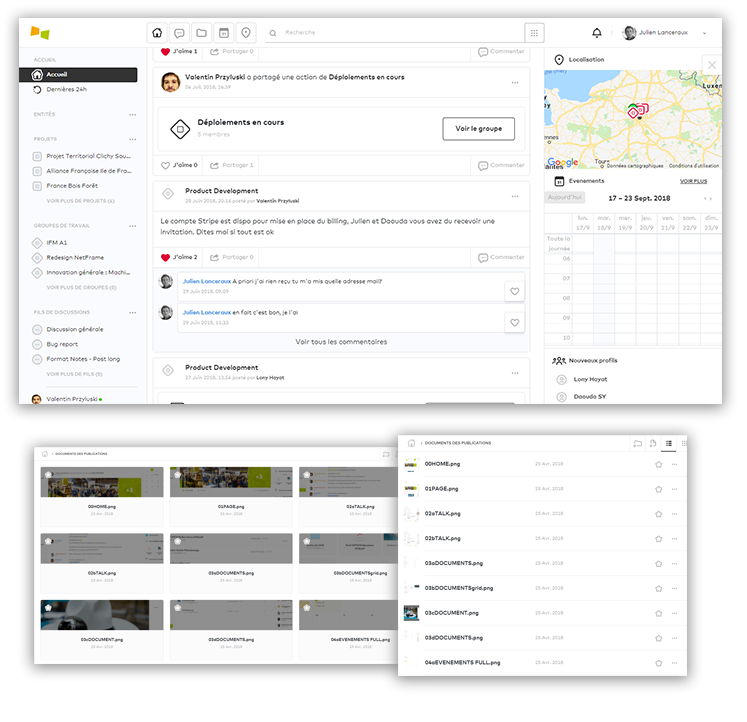The height and width of the screenshot is (722, 747).
Task: Expand more options for Déploiements en cours post
Action: pyautogui.click(x=515, y=82)
